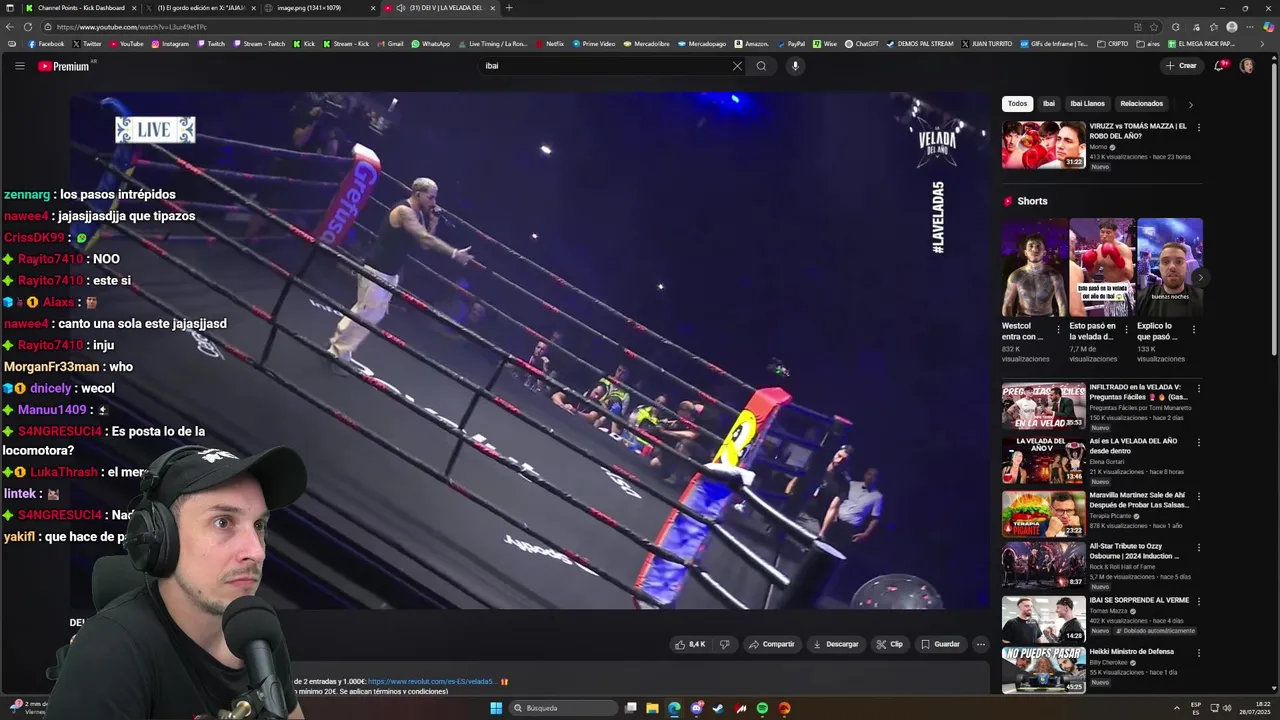Image resolution: width=1280 pixels, height=720 pixels.
Task: Go to YouTube Premium home logo
Action: pyautogui.click(x=64, y=66)
